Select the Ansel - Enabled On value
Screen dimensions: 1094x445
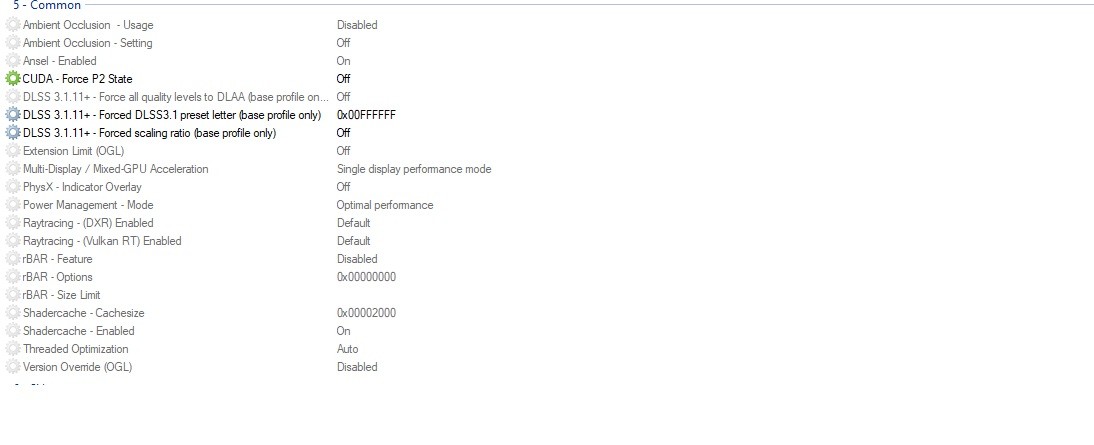coord(343,61)
